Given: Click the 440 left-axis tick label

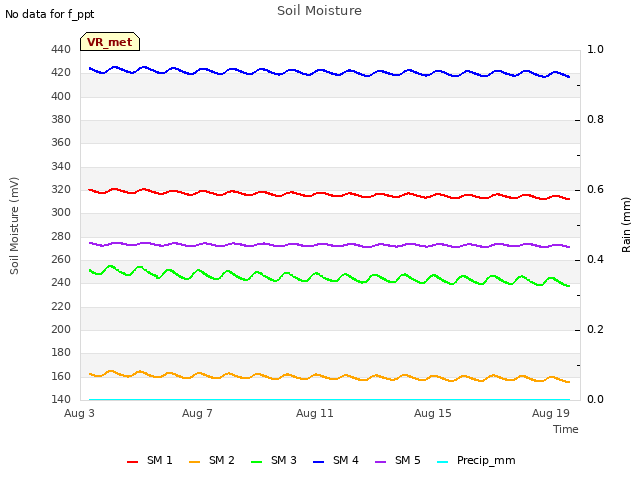Looking at the screenshot, I should coord(61,50).
